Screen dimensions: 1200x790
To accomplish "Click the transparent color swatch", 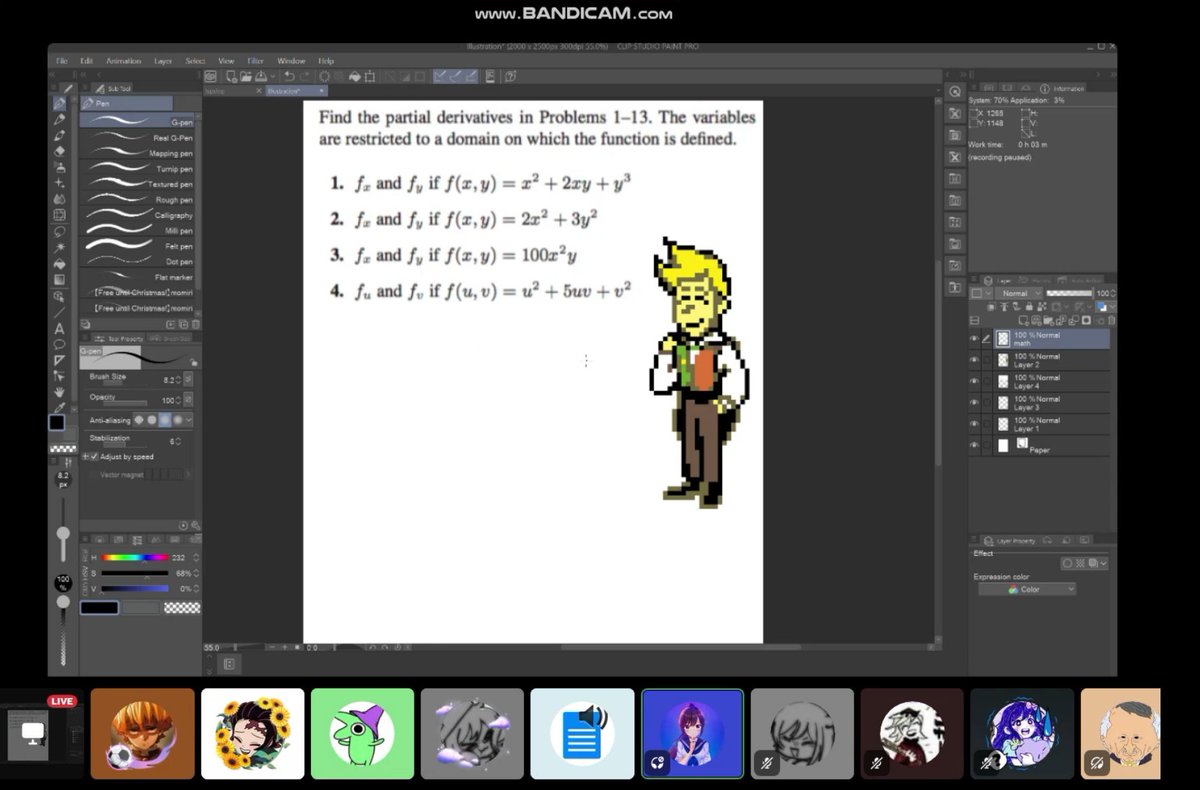I will (x=182, y=607).
